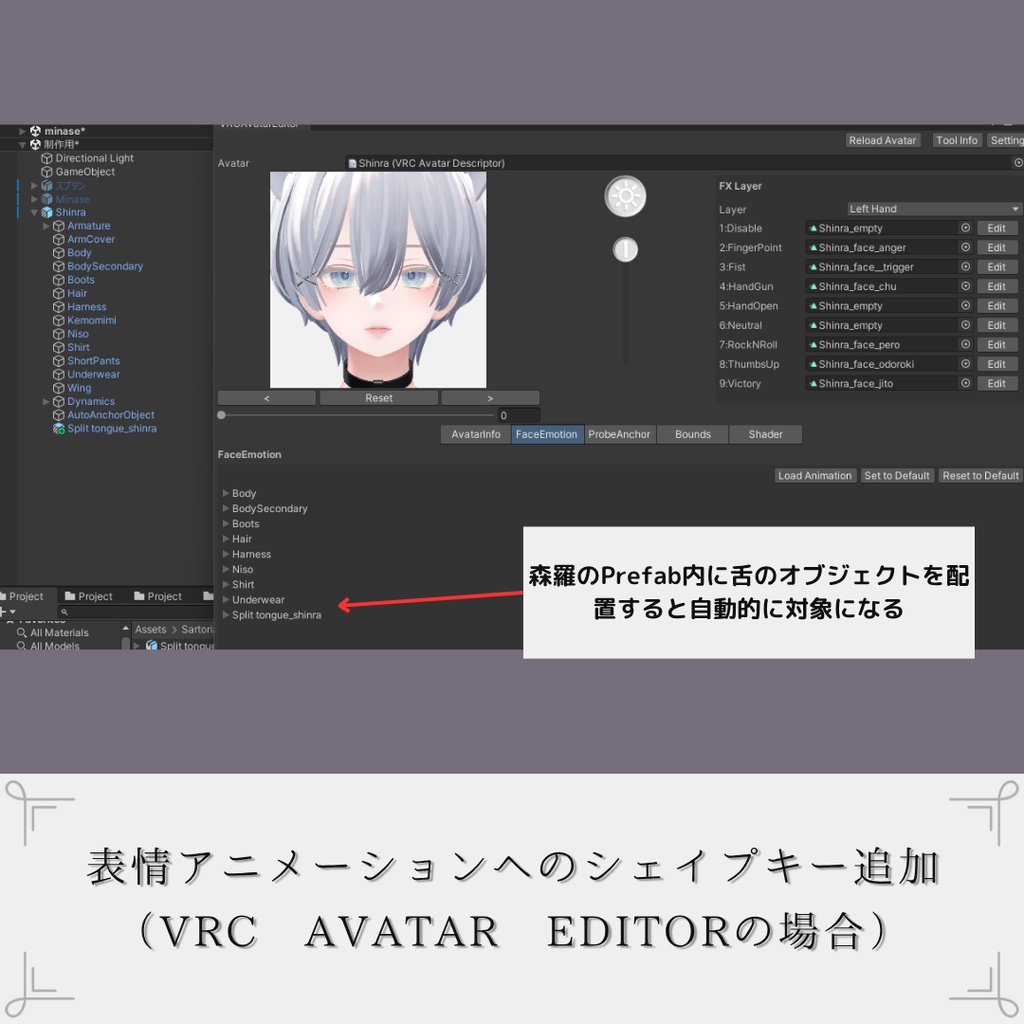Select the Armature object in hierarchy

(89, 226)
